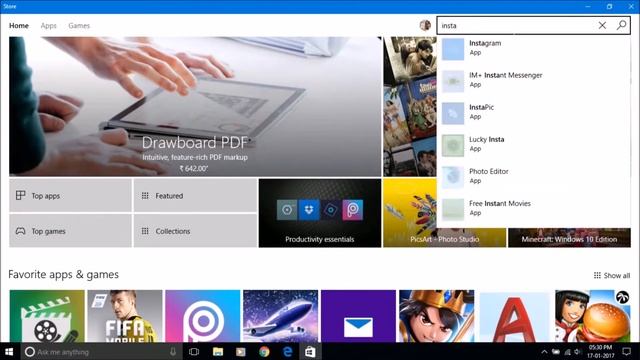Viewport: 640px width, 360px height.
Task: Open Task View on the taskbar
Action: 194,351
